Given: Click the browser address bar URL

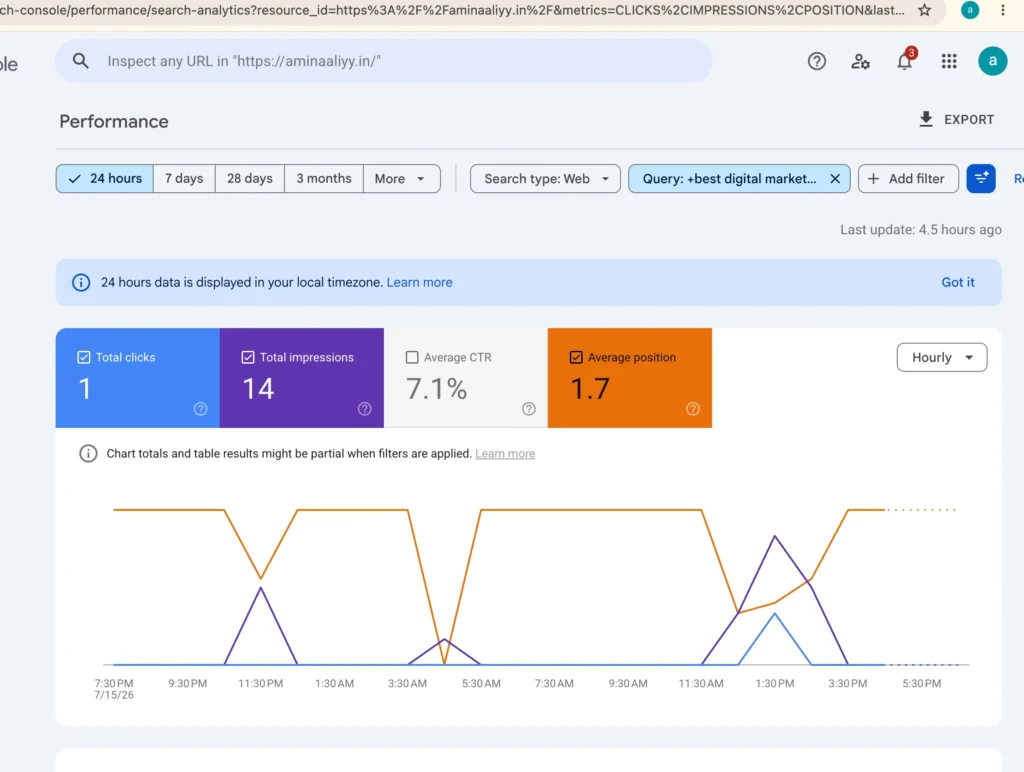Looking at the screenshot, I should coord(451,10).
